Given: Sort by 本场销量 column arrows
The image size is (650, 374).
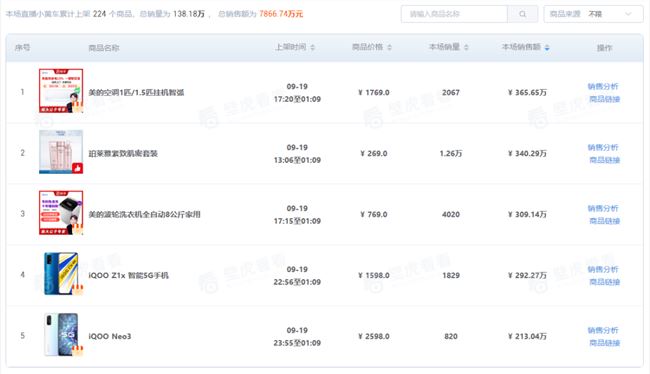Looking at the screenshot, I should (x=466, y=48).
